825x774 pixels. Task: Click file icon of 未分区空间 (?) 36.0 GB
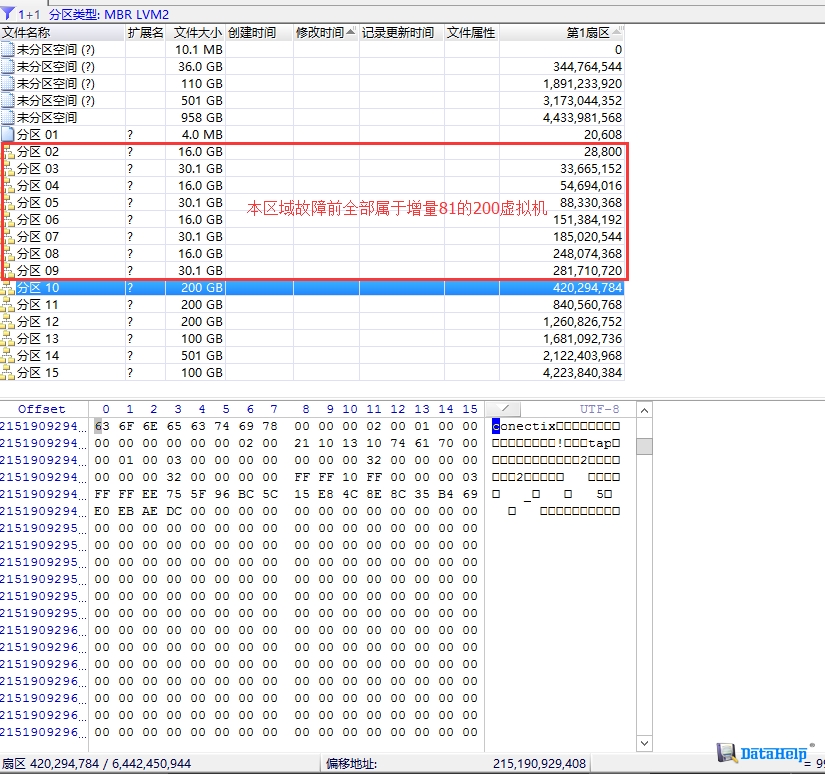7,66
